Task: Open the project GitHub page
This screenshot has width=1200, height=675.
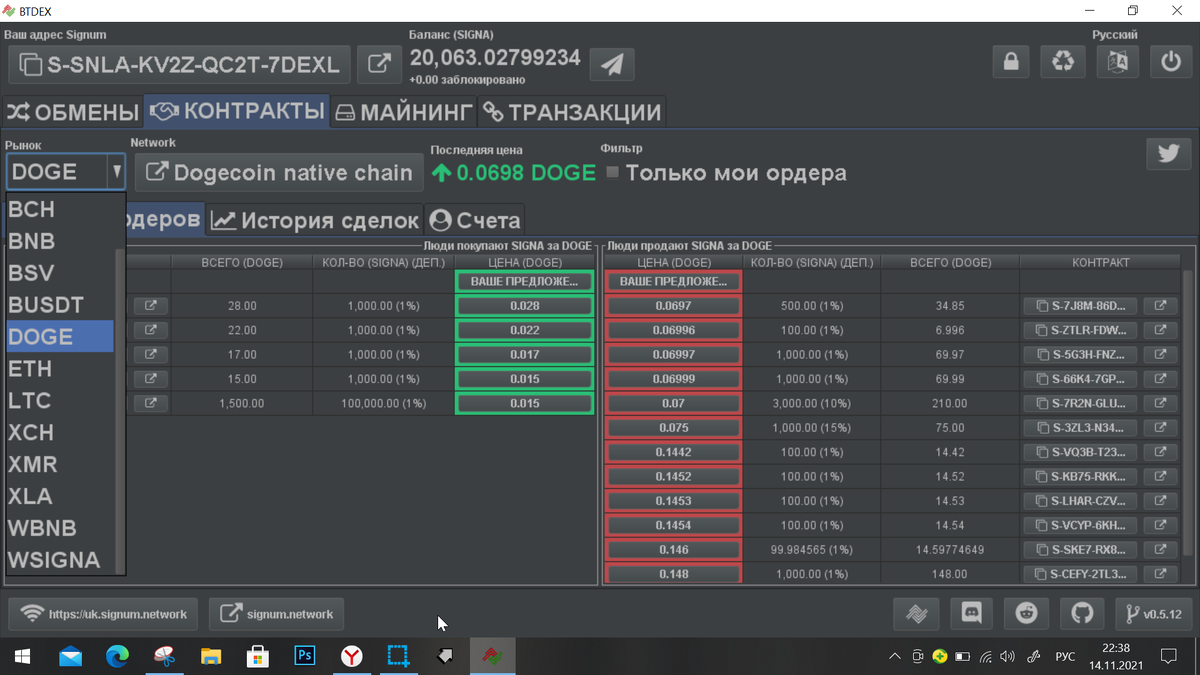Action: [x=1081, y=613]
